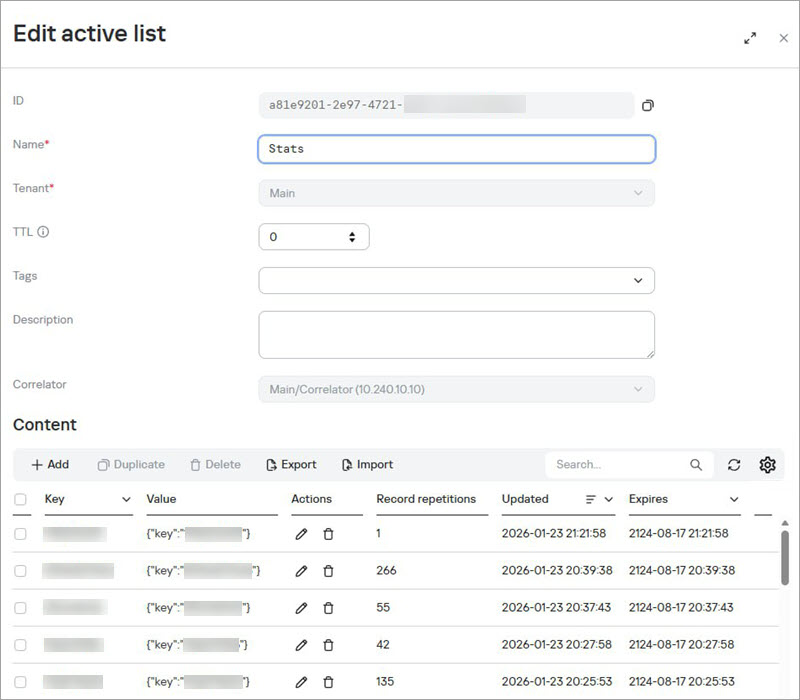
Task: Check the row updated 20:25:53
Action: click(x=20, y=682)
